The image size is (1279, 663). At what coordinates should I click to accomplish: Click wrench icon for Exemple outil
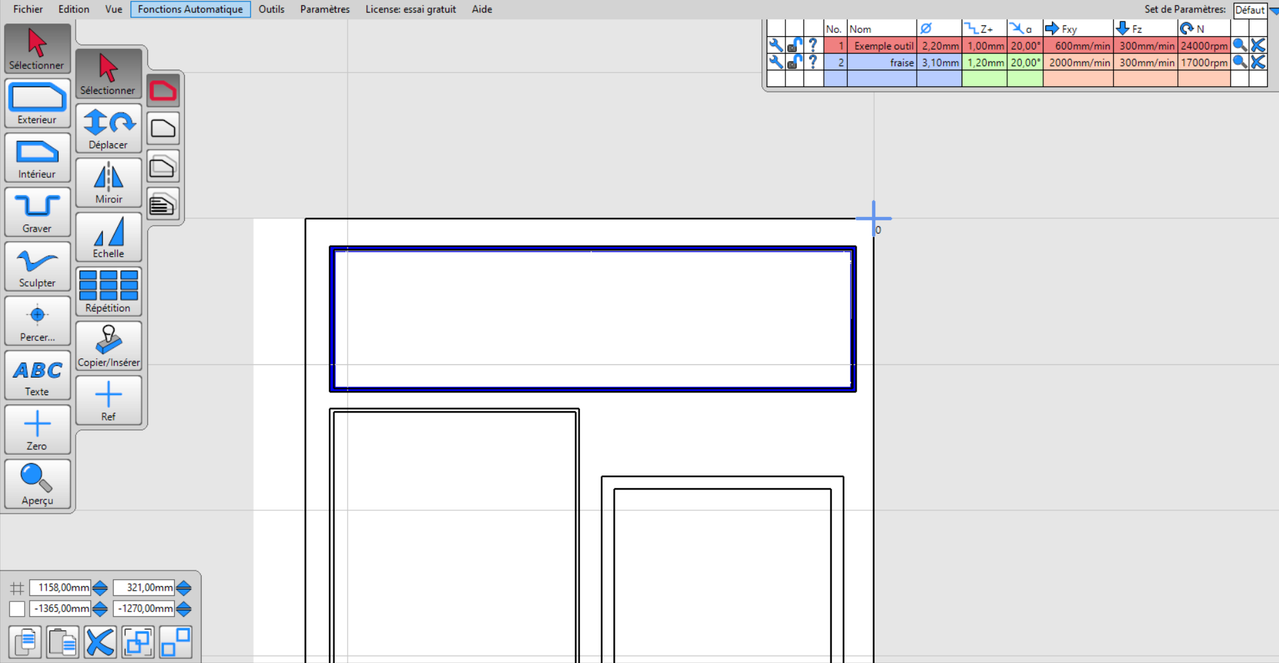pyautogui.click(x=775, y=46)
